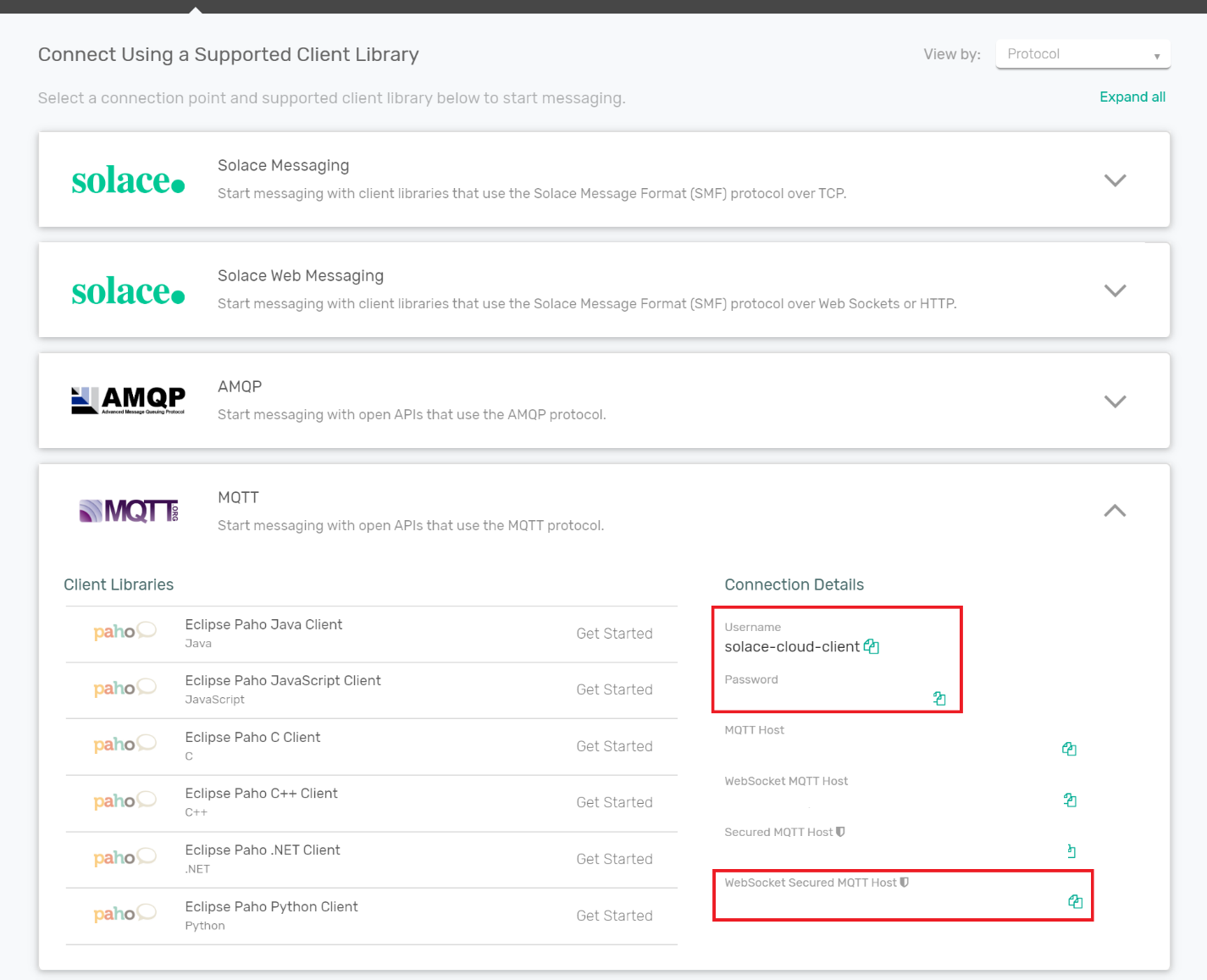Click the WebSocket MQTT Host label

tap(786, 781)
